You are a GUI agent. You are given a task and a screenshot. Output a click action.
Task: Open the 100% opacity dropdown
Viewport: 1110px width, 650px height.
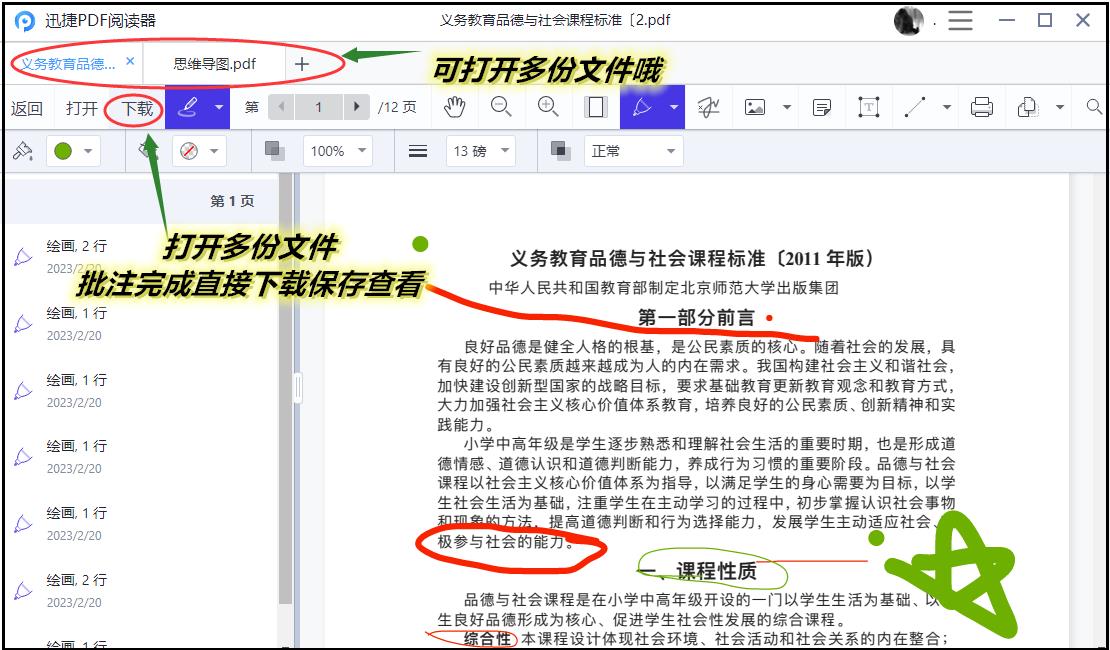pos(338,151)
